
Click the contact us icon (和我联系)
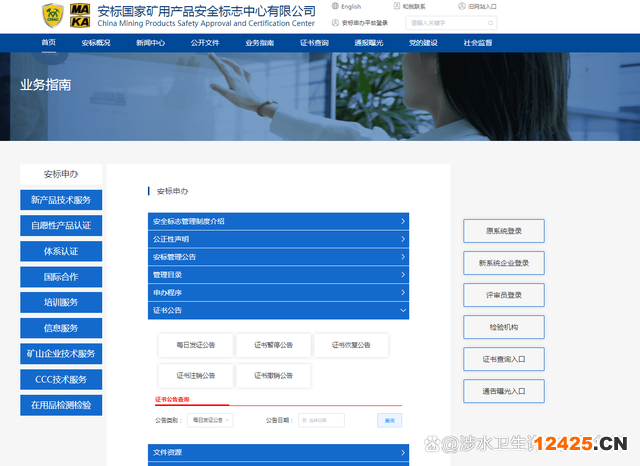coord(395,6)
